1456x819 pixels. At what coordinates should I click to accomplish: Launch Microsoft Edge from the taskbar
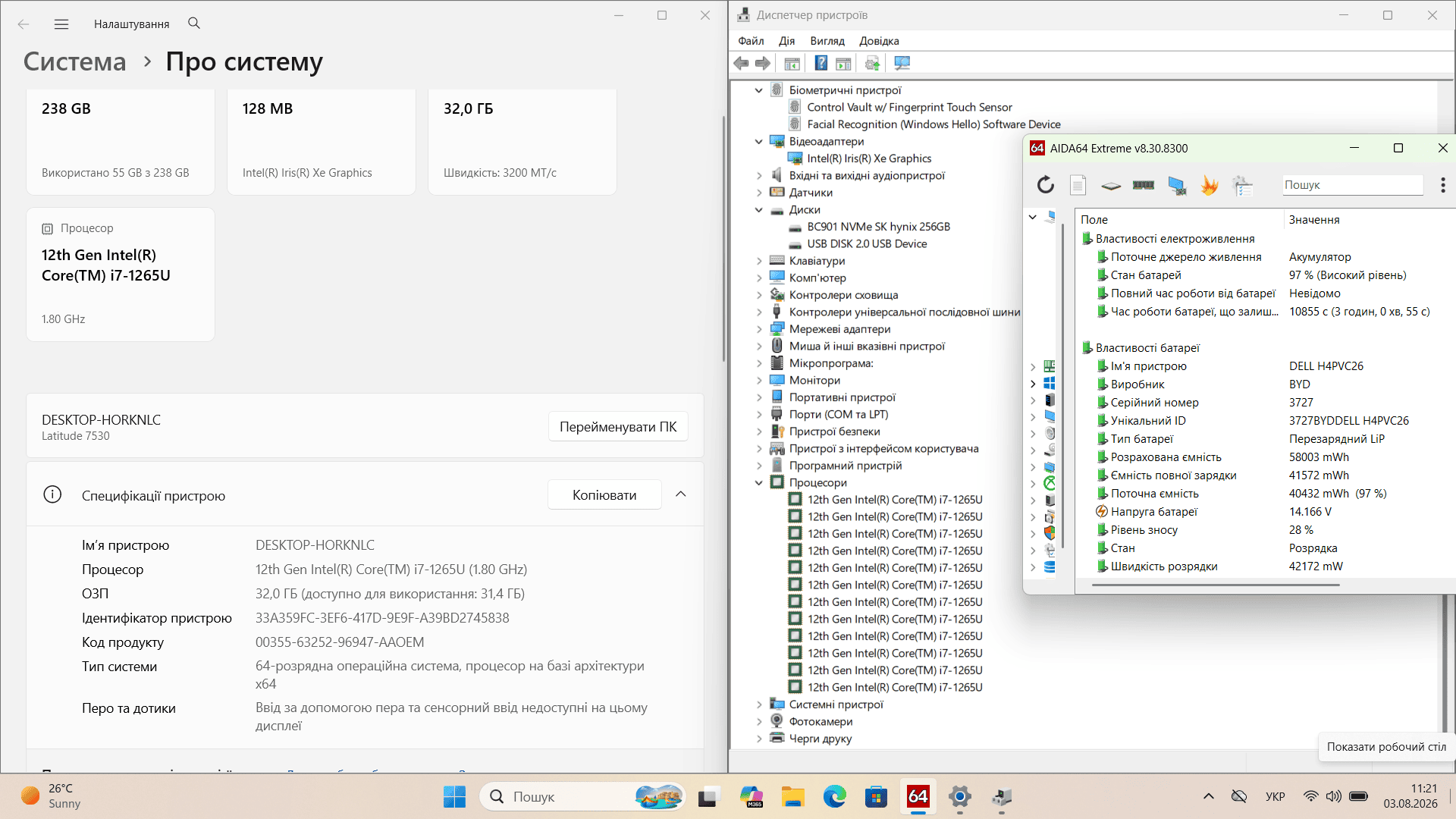834,796
